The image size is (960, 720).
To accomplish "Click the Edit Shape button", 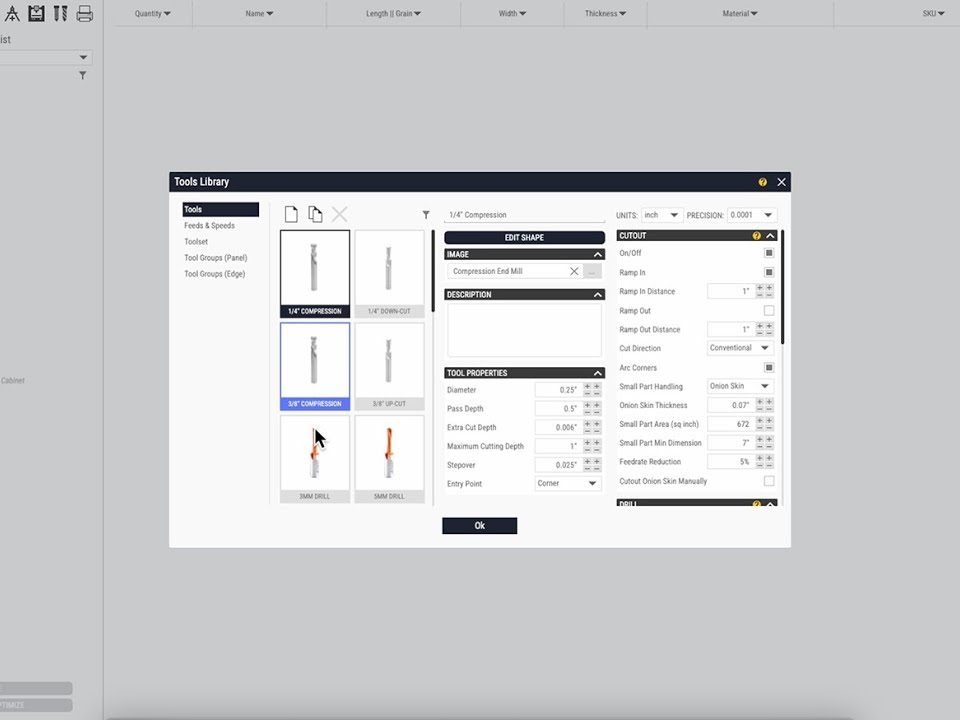I will tap(524, 237).
